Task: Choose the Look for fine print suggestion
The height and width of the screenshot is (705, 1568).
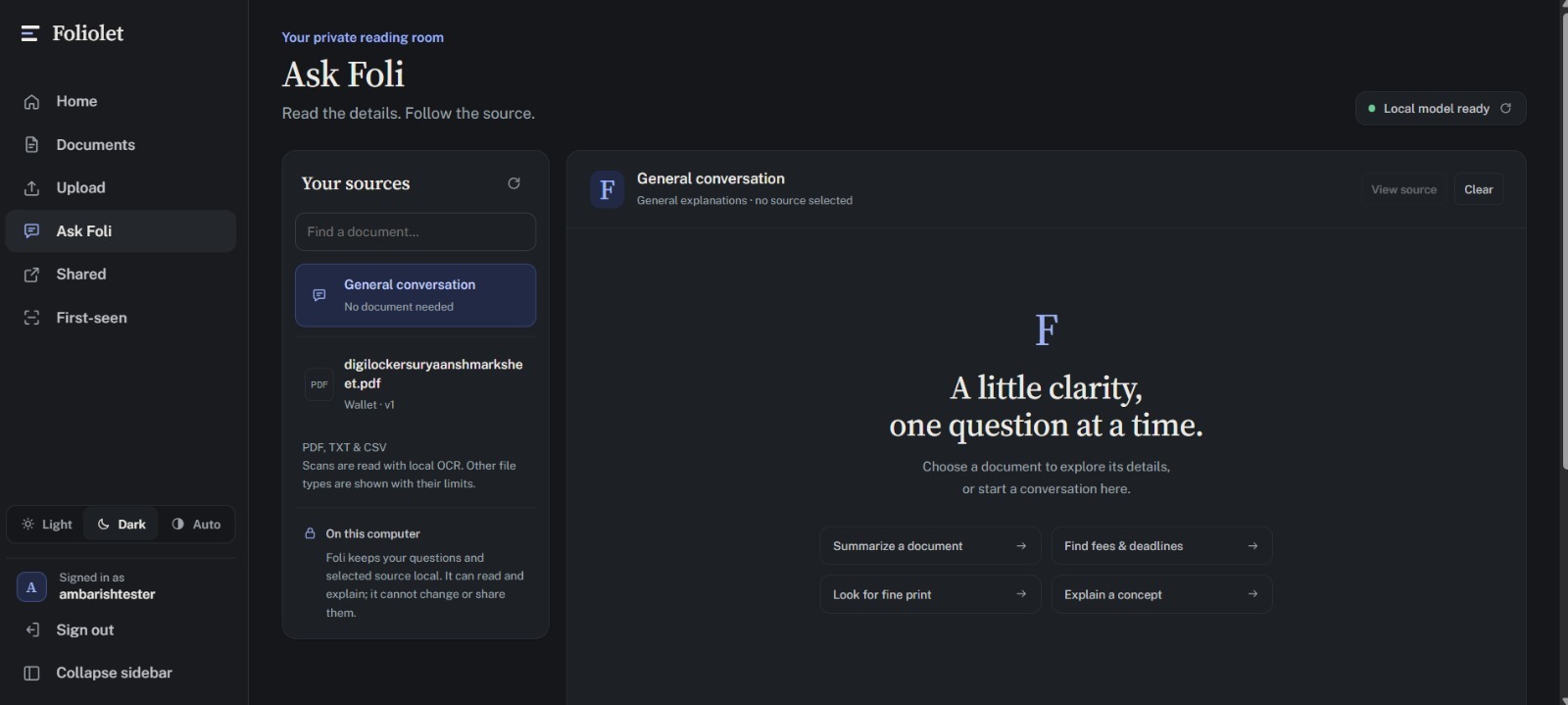Action: pos(930,594)
